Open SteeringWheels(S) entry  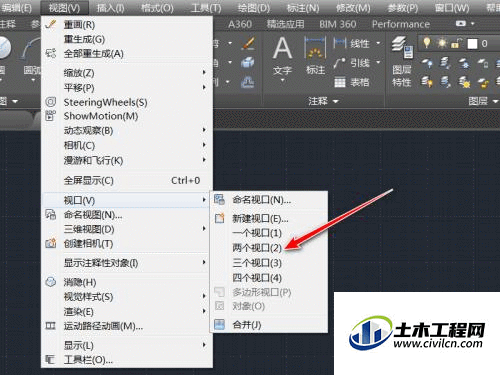[127, 102]
